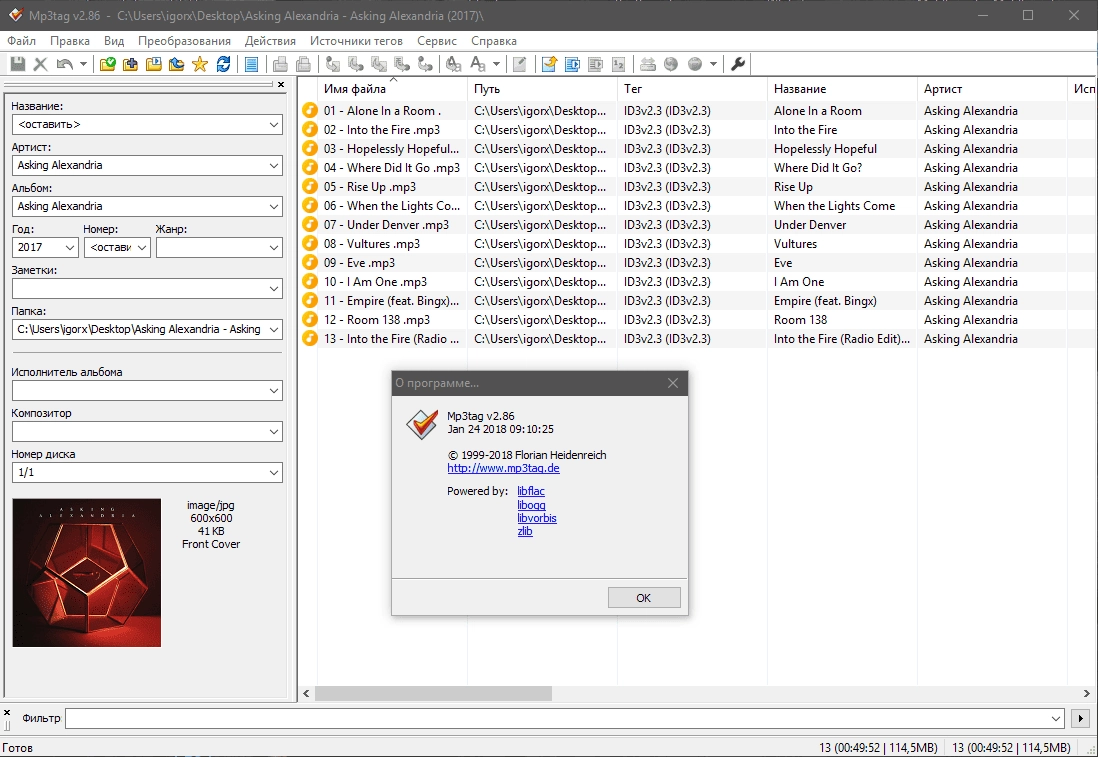Open the zlib link

click(524, 532)
